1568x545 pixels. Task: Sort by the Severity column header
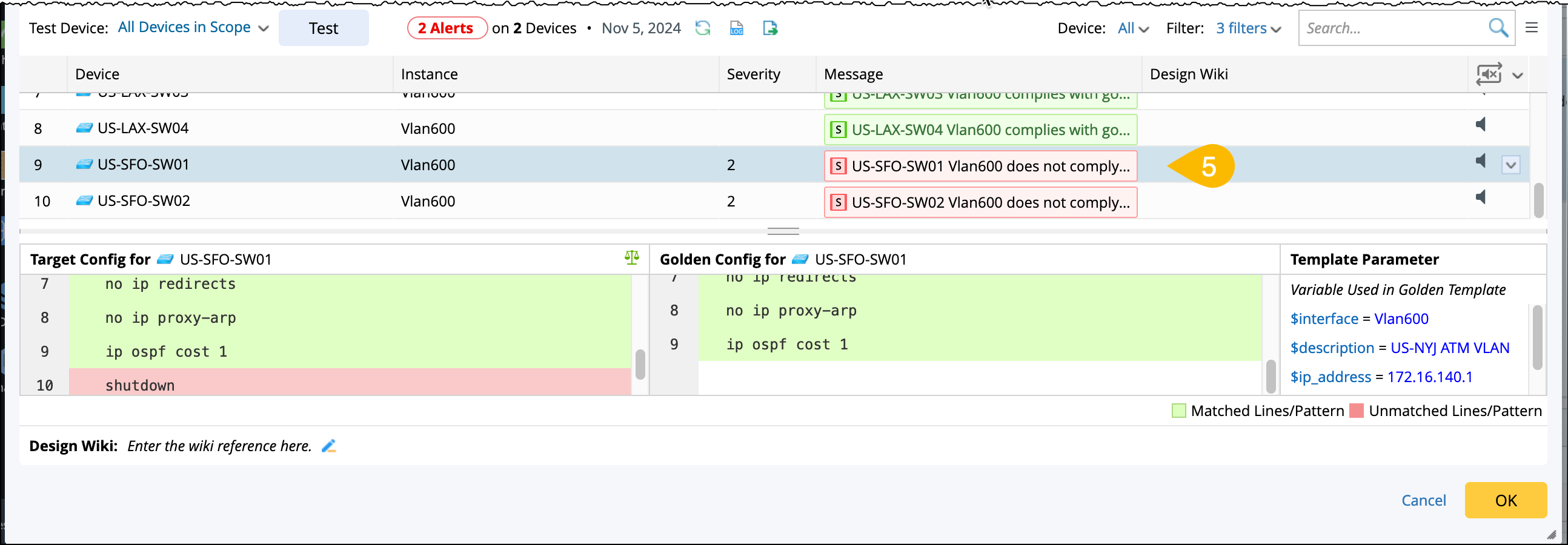pyautogui.click(x=753, y=74)
